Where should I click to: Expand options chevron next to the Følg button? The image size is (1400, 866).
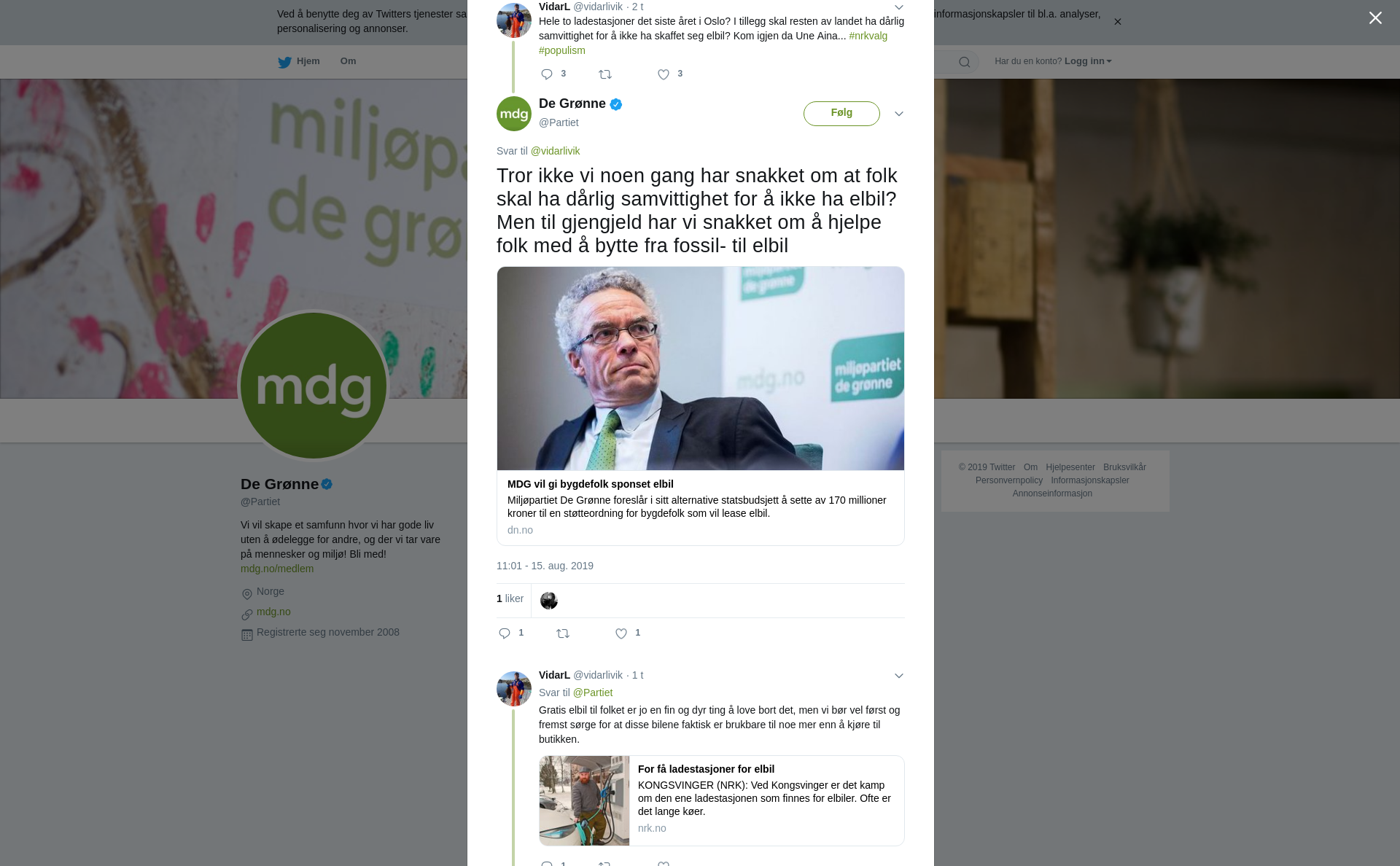[x=898, y=114]
